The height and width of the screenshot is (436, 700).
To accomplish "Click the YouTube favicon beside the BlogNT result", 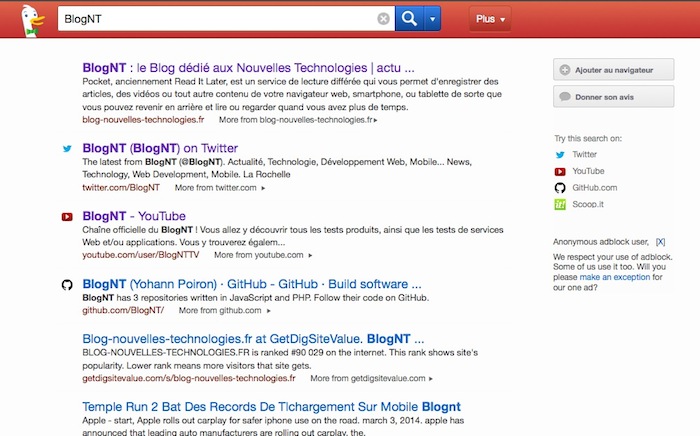I will (x=67, y=216).
